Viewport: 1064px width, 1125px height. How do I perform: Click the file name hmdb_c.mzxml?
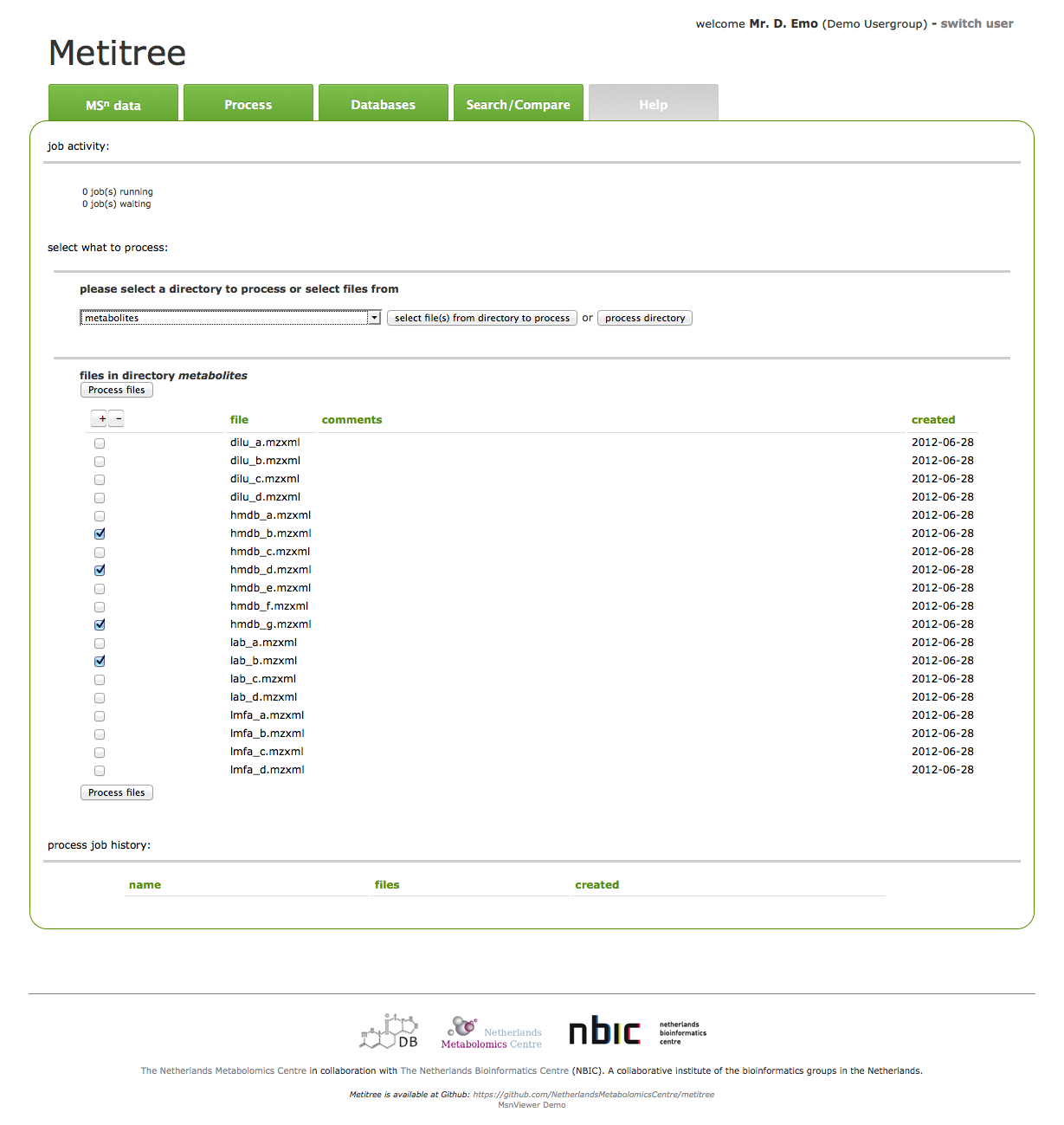pyautogui.click(x=270, y=552)
